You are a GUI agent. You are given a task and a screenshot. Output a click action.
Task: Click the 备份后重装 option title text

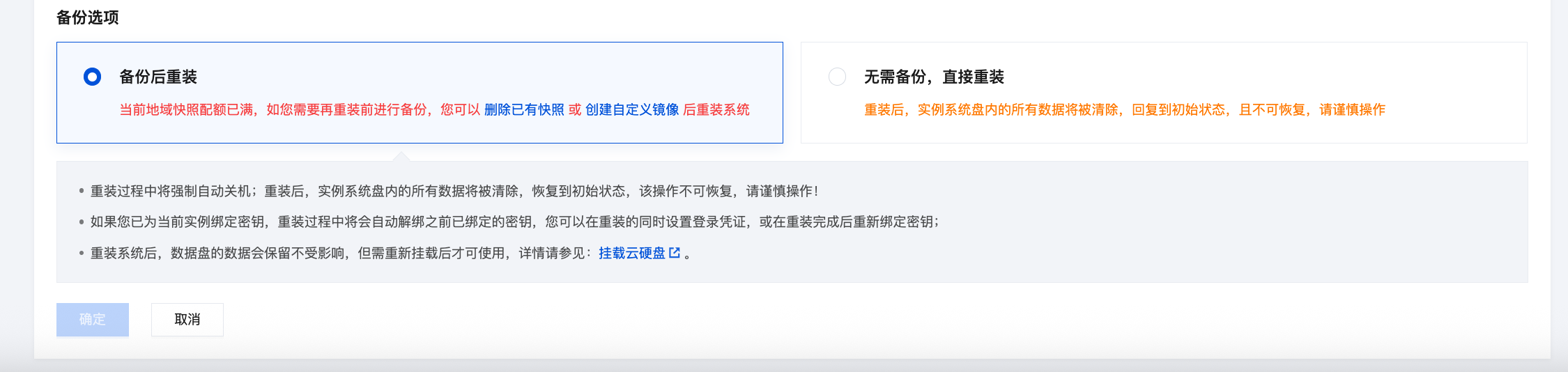(x=158, y=77)
